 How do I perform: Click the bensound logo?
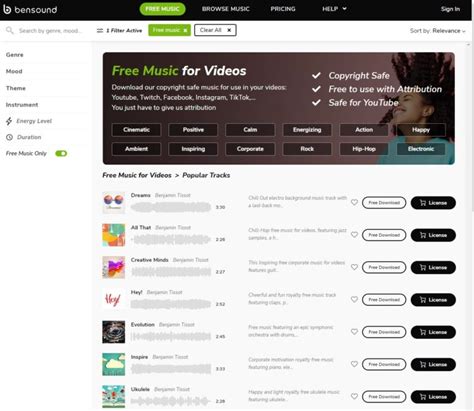coord(30,9)
